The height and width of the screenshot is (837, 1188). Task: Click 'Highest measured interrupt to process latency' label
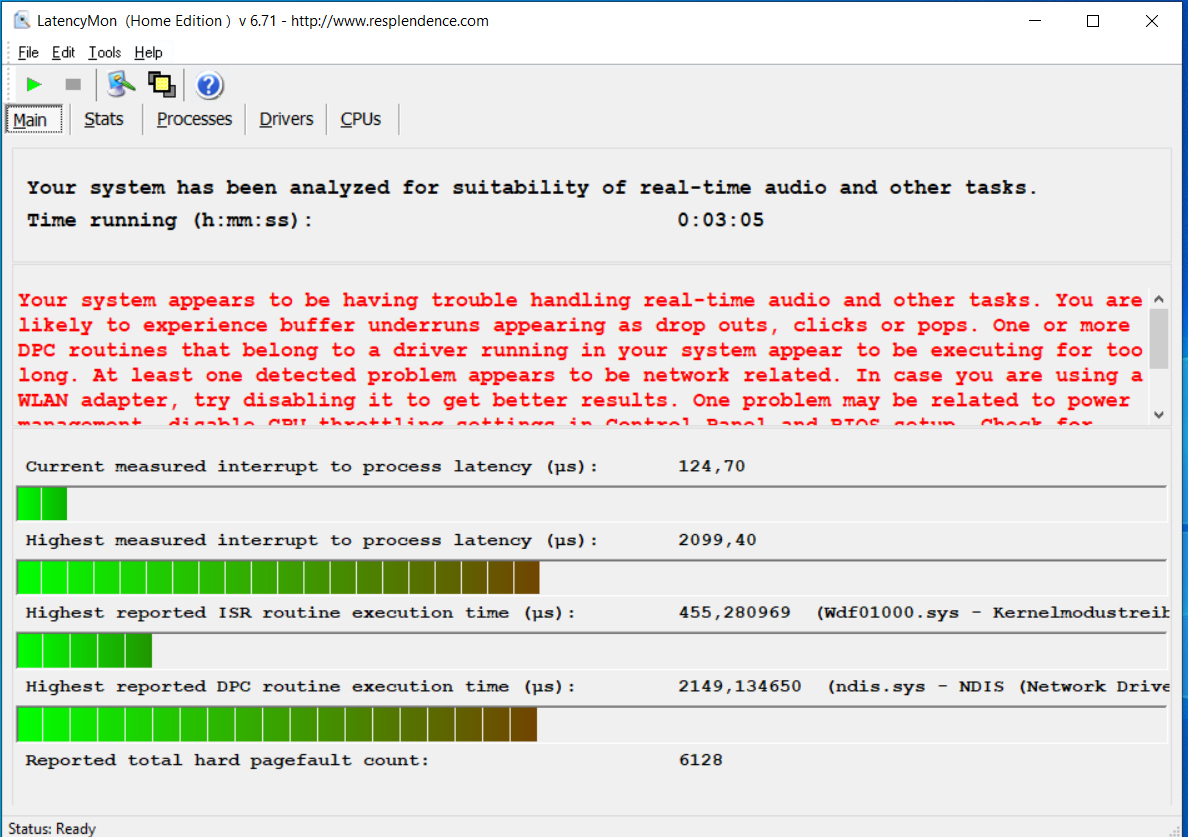click(311, 540)
